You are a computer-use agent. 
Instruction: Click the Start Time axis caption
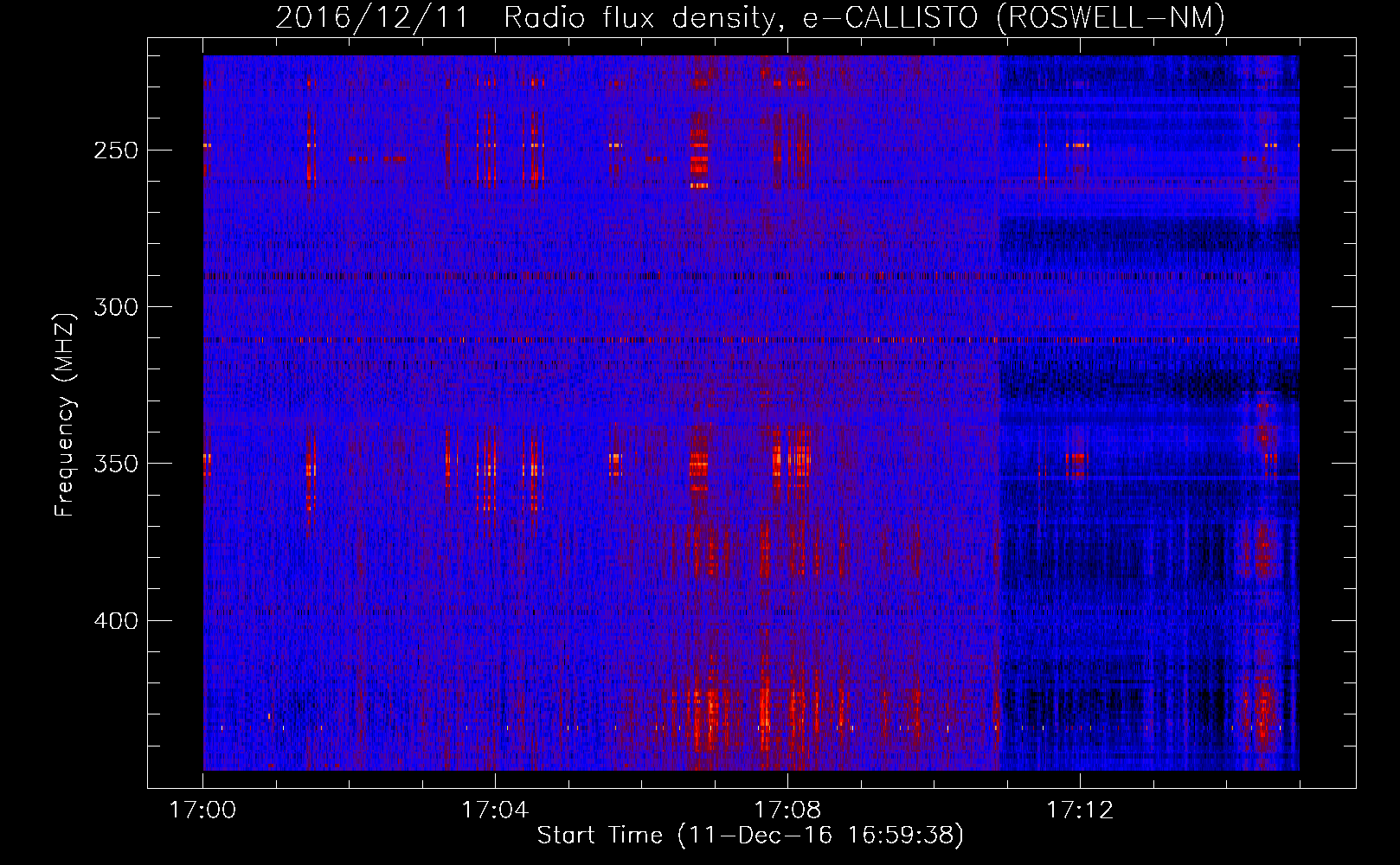pos(750,836)
